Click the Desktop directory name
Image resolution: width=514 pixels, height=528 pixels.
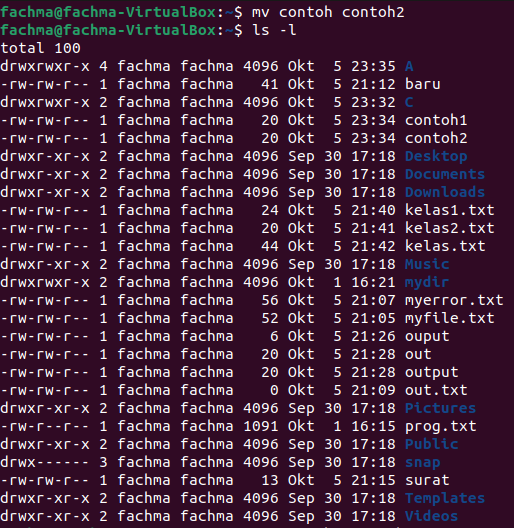click(x=436, y=157)
